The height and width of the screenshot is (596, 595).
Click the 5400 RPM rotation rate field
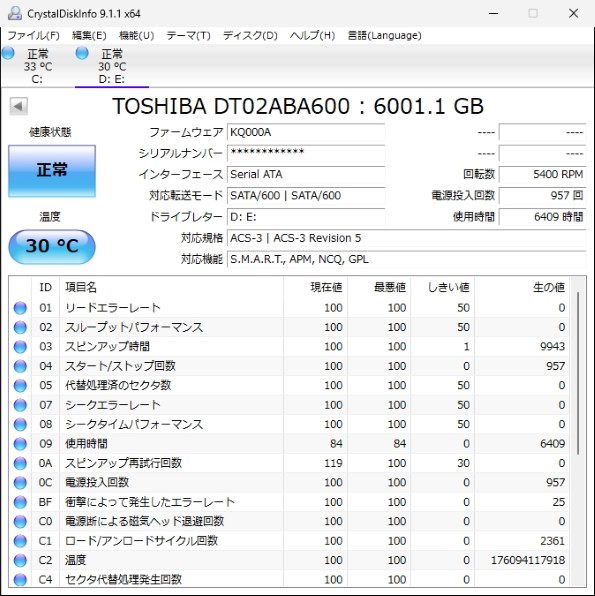542,174
